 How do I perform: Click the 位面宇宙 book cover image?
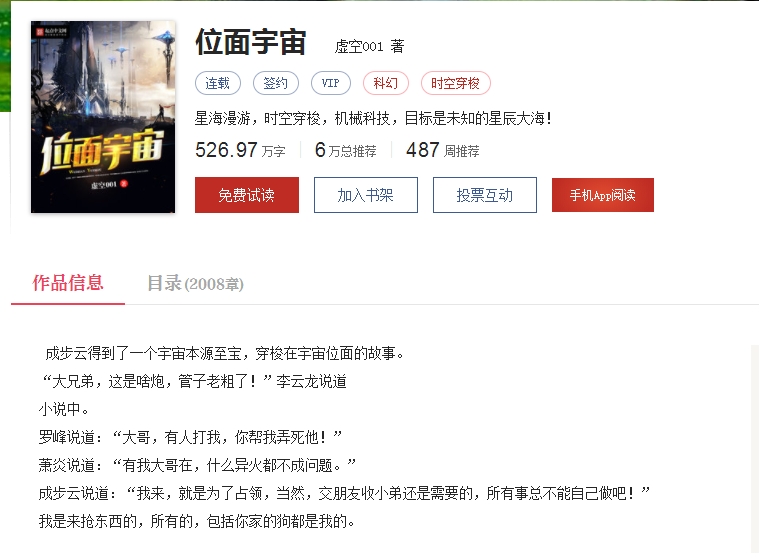[103, 117]
